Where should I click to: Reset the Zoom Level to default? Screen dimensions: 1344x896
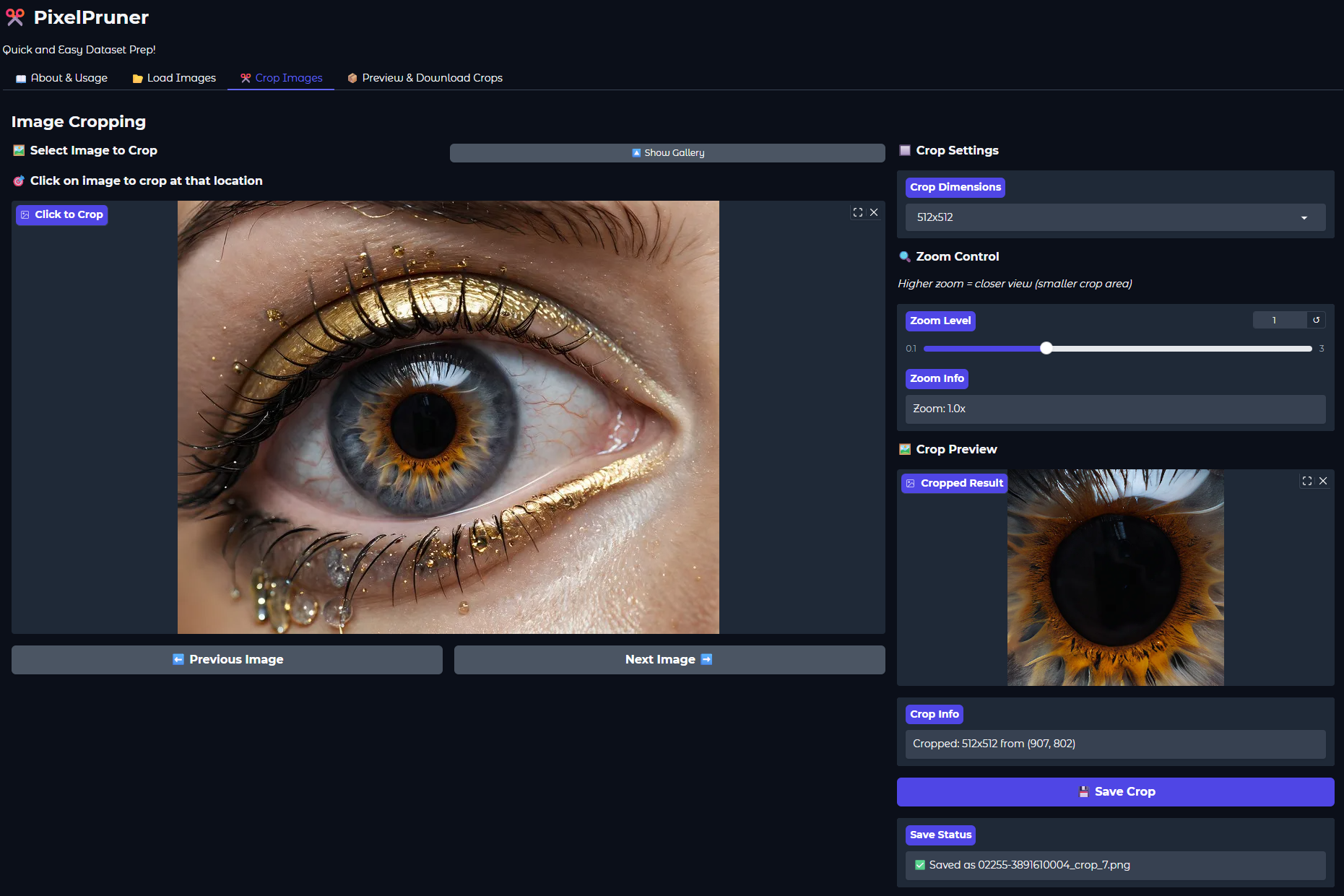tap(1317, 320)
